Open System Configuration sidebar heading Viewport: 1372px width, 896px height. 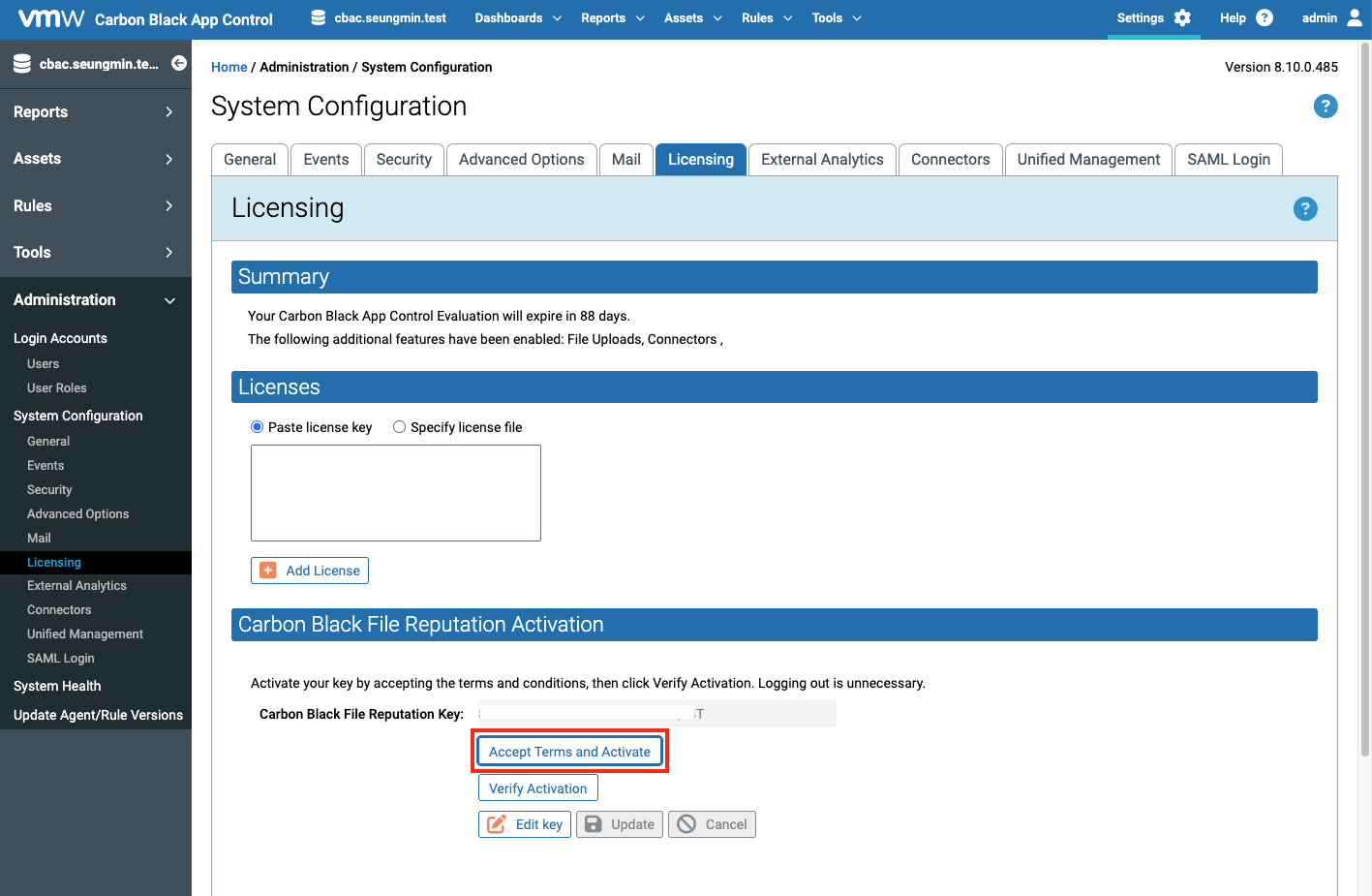point(78,416)
